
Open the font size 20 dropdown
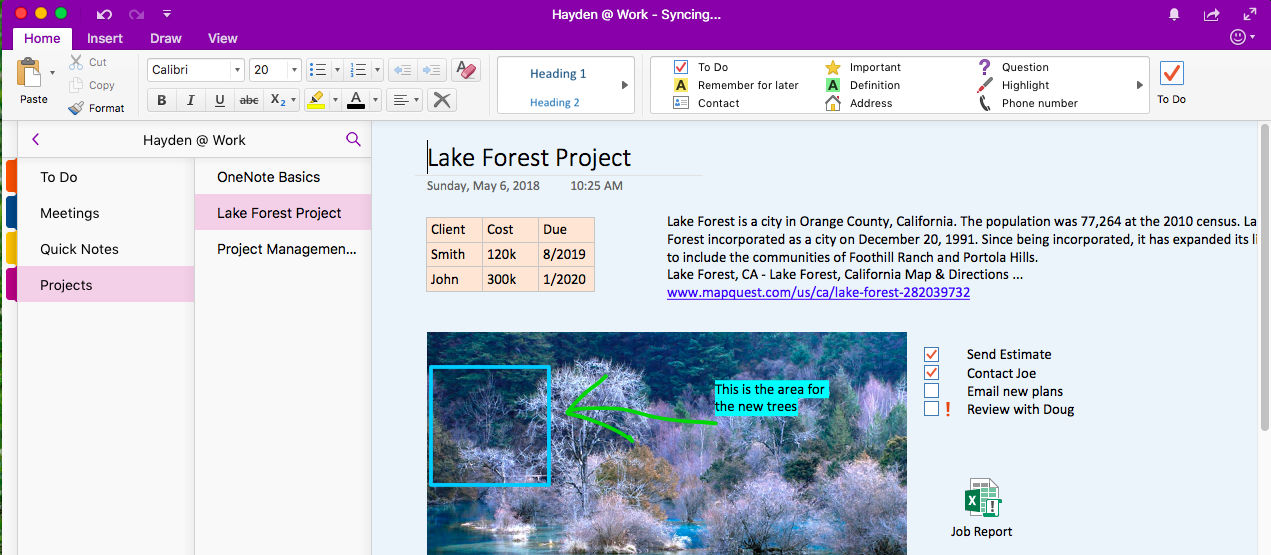[x=294, y=70]
